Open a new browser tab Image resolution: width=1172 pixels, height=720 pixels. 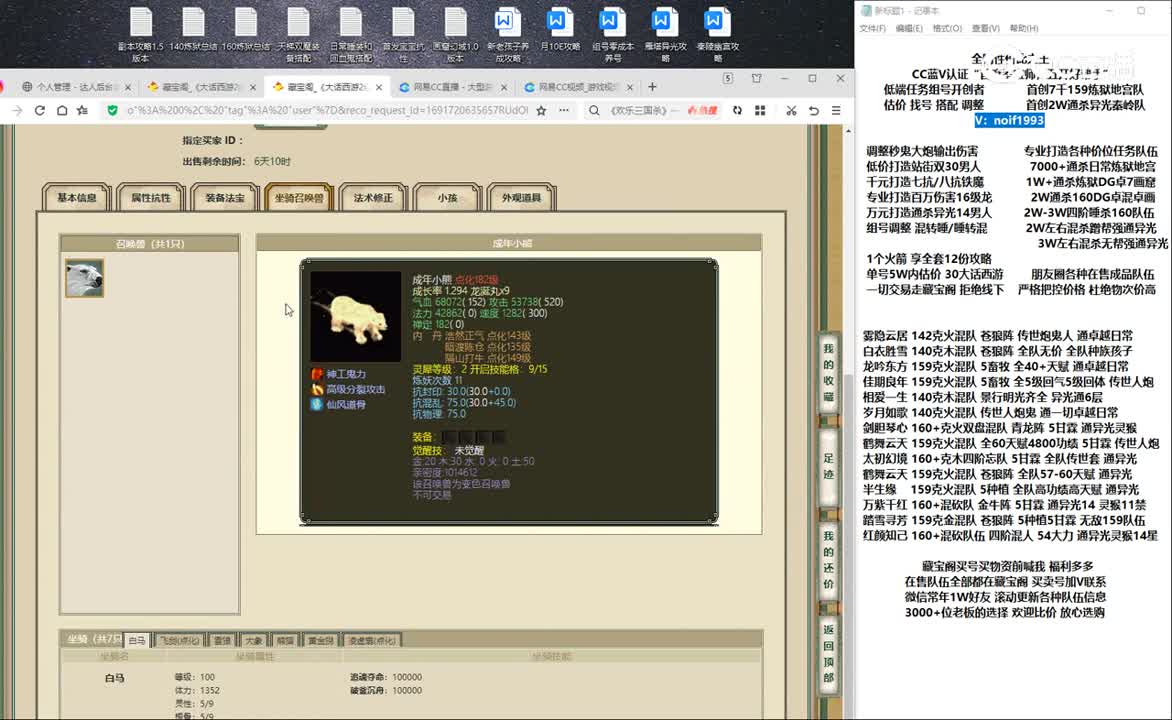coord(652,87)
